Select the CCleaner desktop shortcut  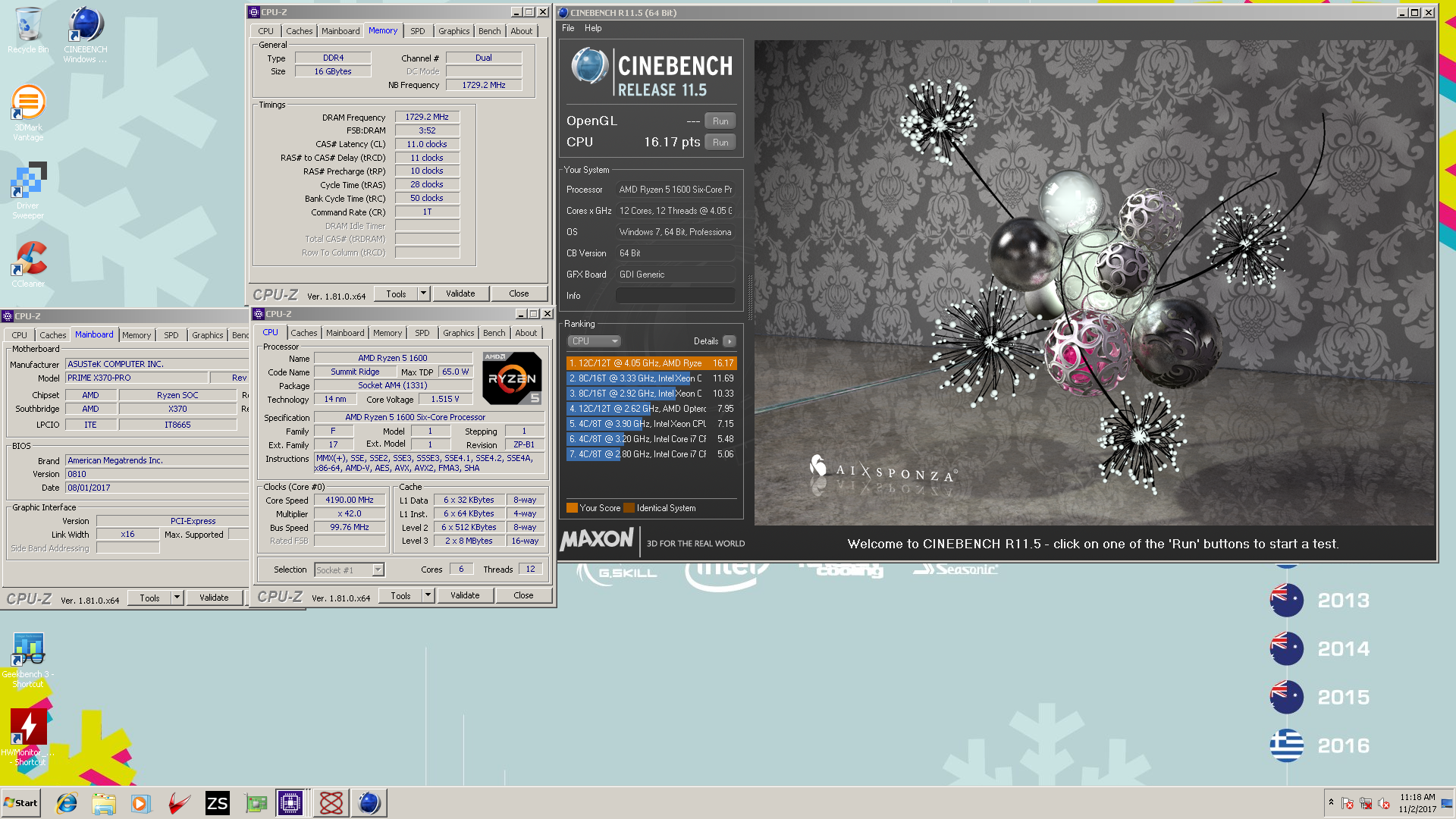click(x=28, y=264)
